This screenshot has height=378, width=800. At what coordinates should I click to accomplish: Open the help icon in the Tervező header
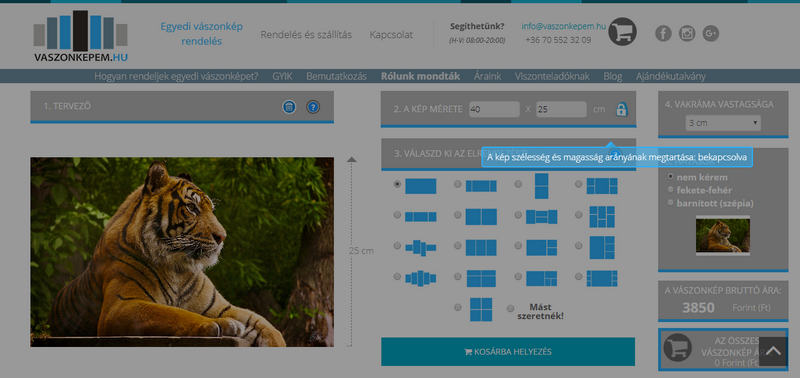(313, 107)
